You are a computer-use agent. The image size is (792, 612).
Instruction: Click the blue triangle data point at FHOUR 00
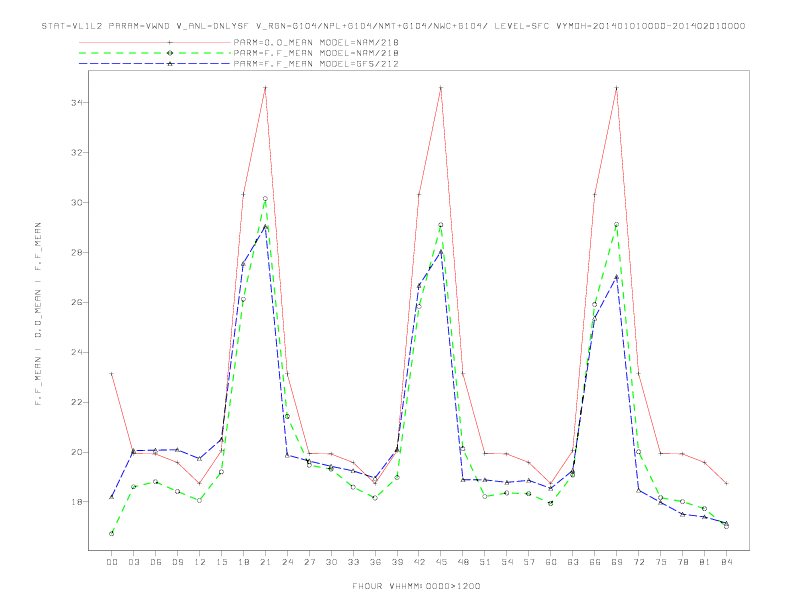point(112,497)
